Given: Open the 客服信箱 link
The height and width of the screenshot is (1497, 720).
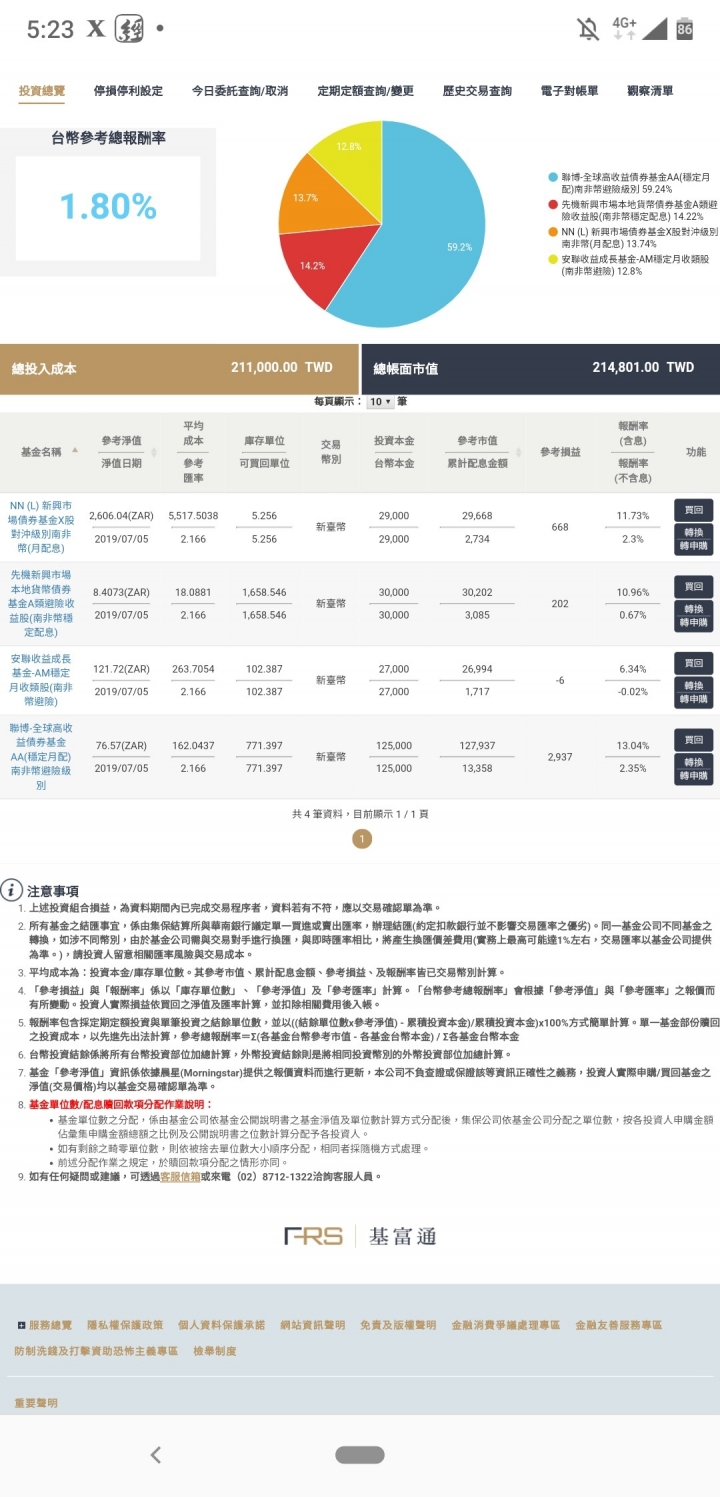Looking at the screenshot, I should (181, 1177).
